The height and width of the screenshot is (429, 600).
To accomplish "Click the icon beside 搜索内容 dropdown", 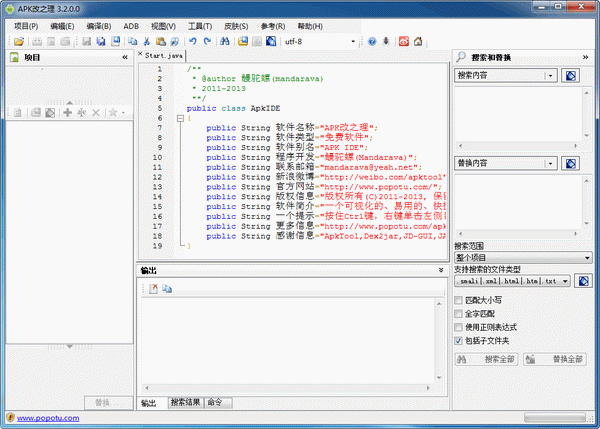I will pos(570,76).
